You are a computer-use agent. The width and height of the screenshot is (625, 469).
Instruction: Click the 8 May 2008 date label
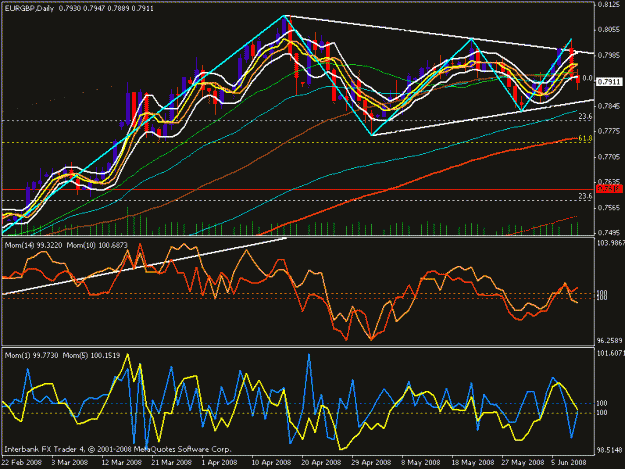point(421,462)
